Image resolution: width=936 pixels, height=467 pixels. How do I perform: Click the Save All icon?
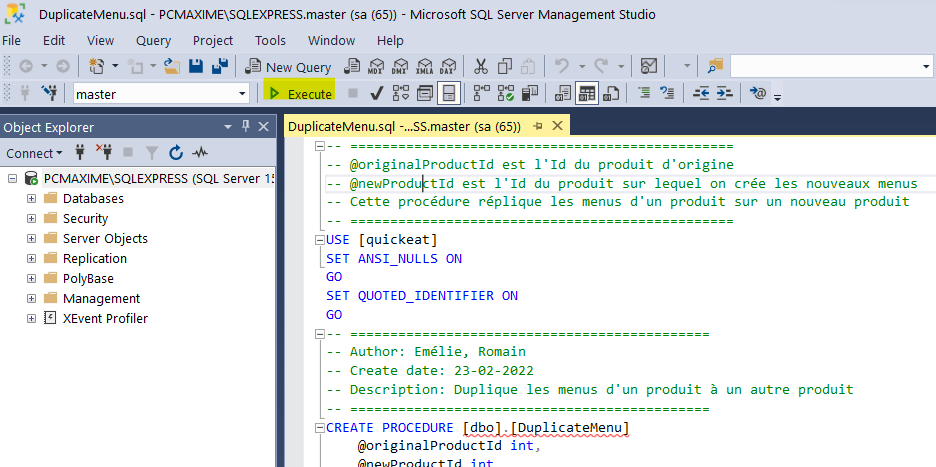coord(220,66)
